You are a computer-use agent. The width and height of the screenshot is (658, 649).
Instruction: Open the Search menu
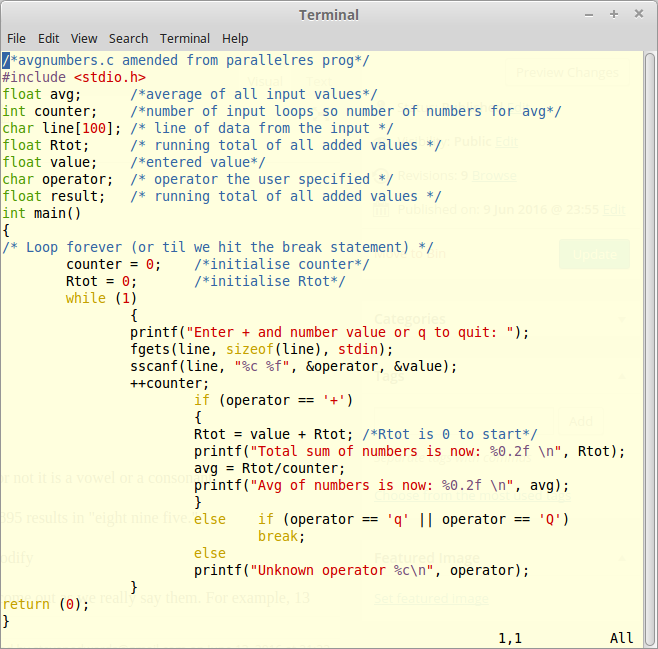(x=128, y=38)
